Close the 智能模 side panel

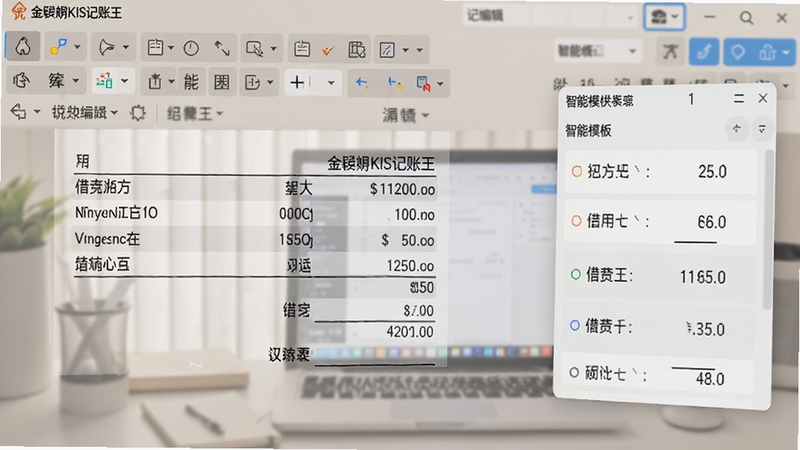point(763,98)
